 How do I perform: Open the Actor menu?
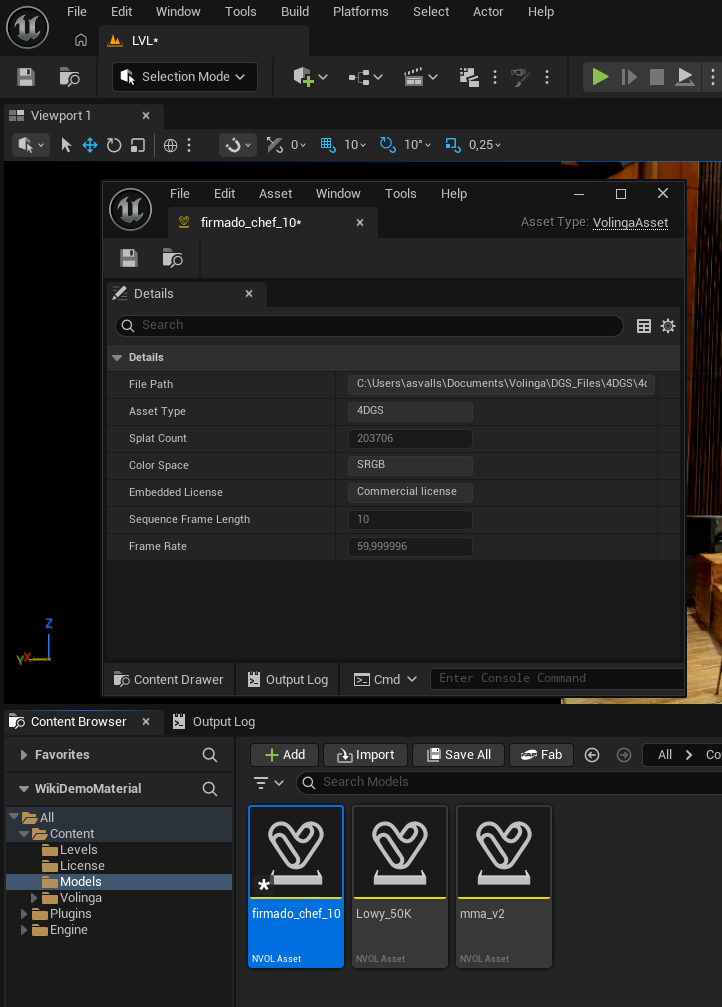488,12
